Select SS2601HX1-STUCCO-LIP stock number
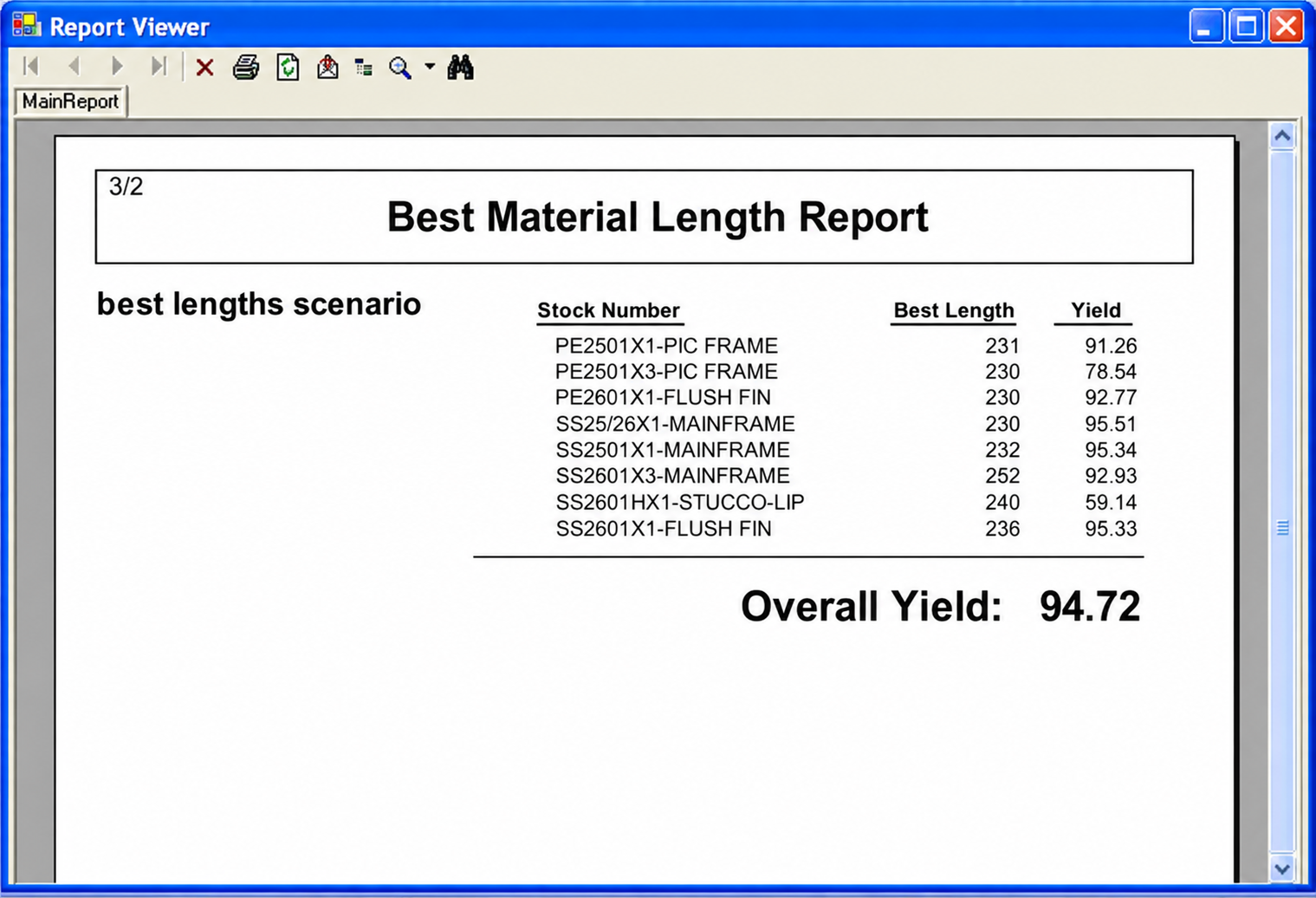 click(x=679, y=503)
